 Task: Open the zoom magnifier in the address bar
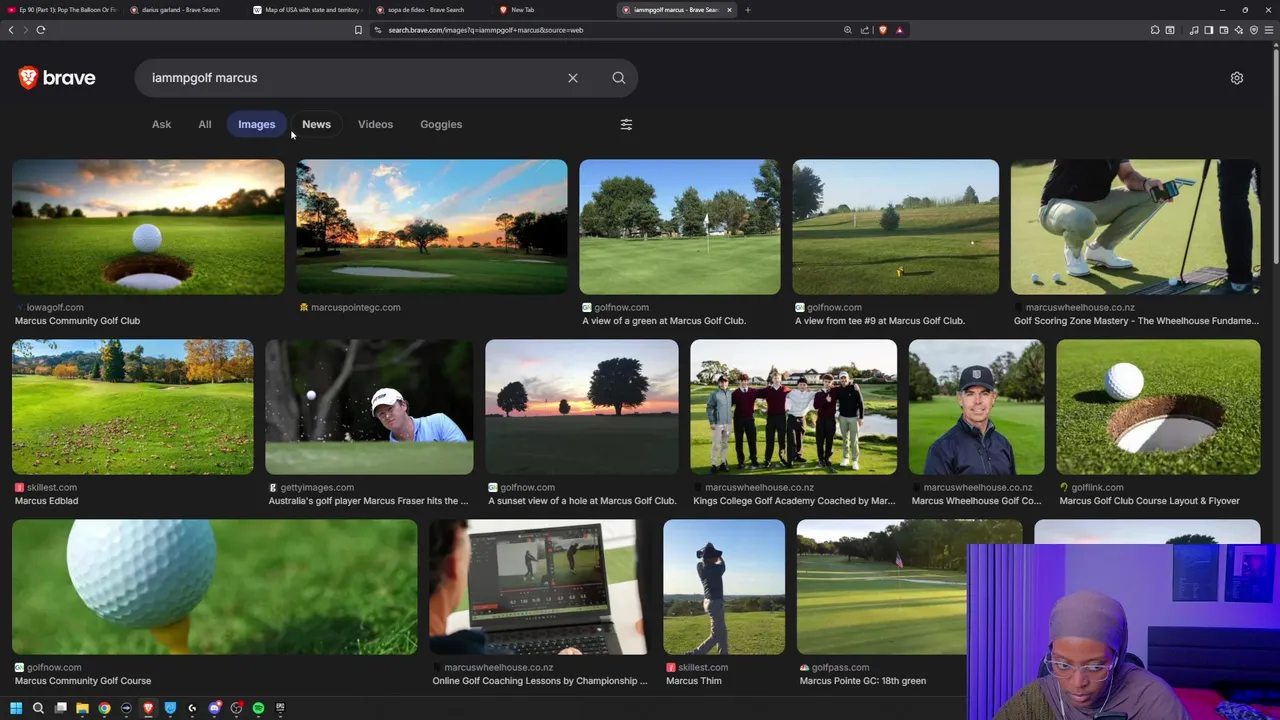pyautogui.click(x=848, y=30)
